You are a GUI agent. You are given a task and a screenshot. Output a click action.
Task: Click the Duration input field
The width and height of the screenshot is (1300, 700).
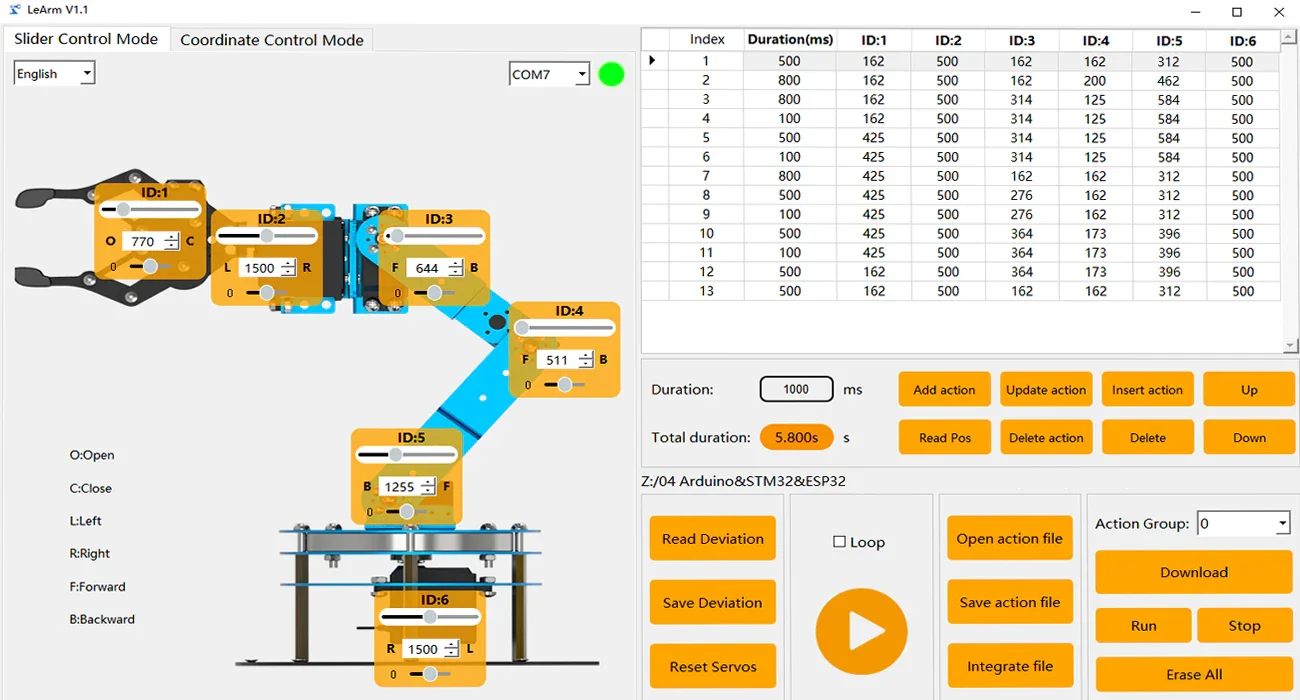pos(796,389)
